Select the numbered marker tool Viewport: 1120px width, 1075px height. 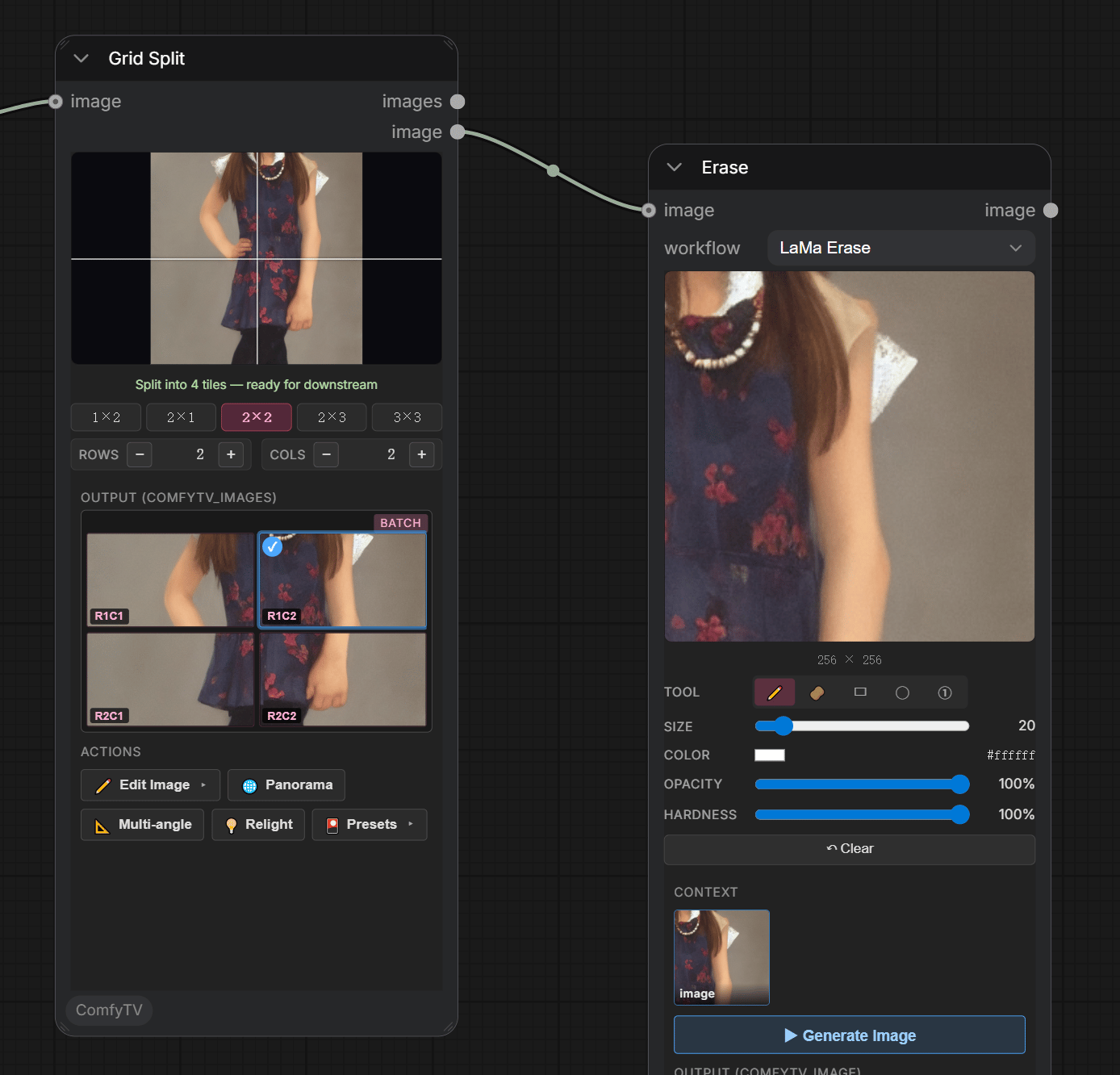945,692
